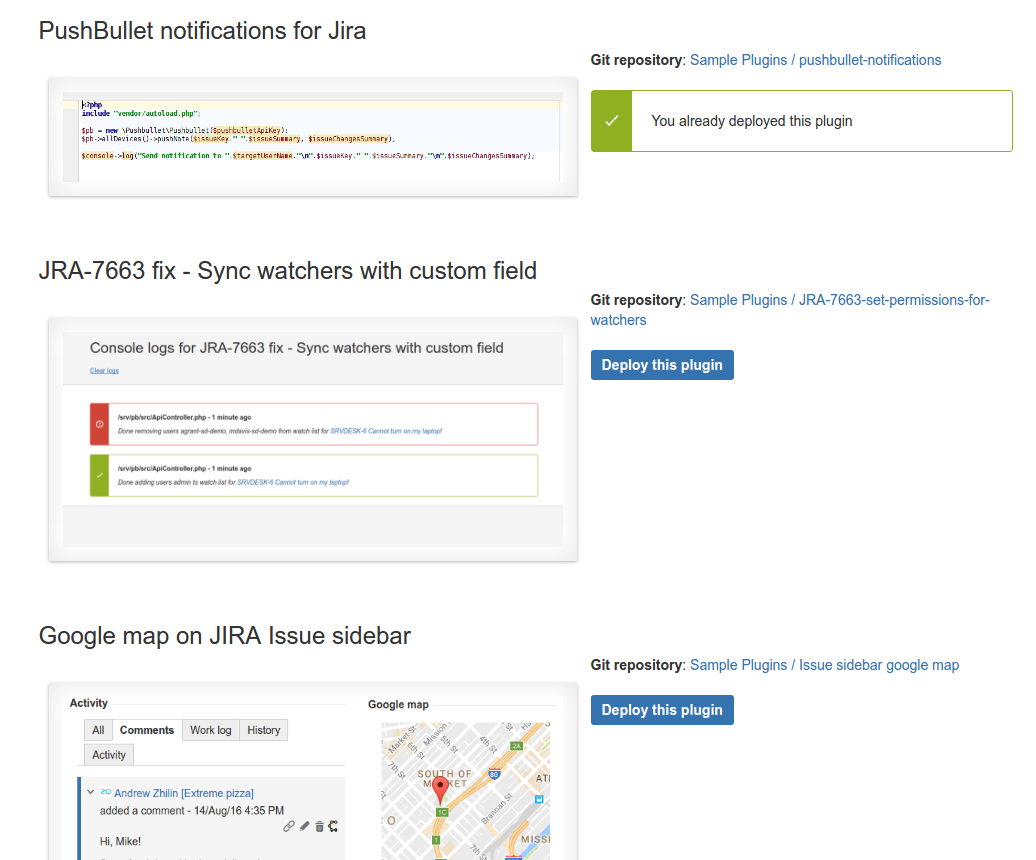
Task: Open Andrew Zhilin [Extreme pizza] profile link
Action: pos(184,793)
